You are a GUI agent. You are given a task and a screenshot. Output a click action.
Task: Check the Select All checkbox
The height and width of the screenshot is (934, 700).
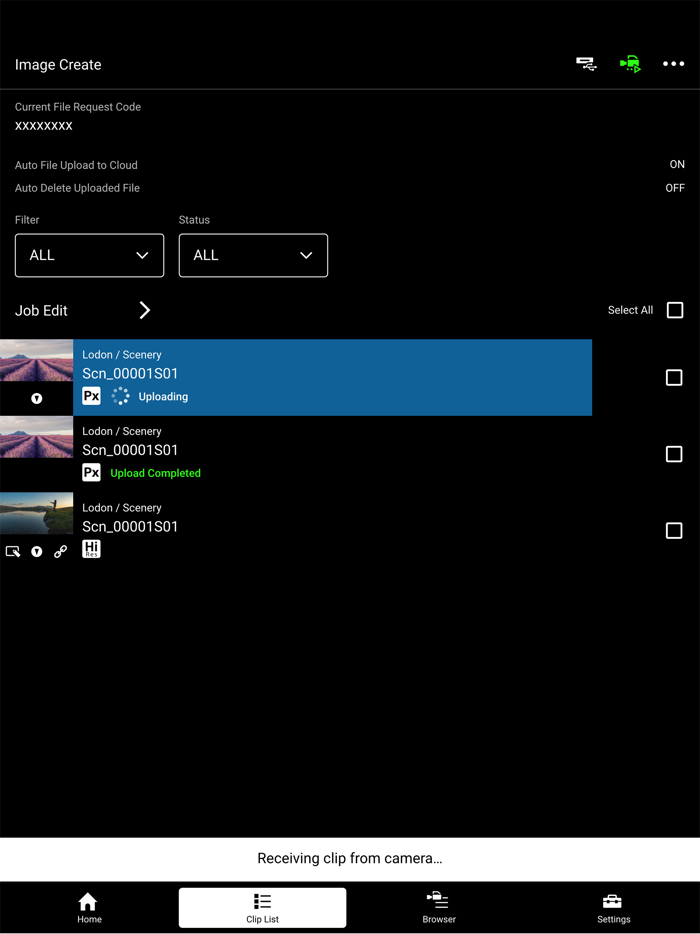[x=675, y=310]
